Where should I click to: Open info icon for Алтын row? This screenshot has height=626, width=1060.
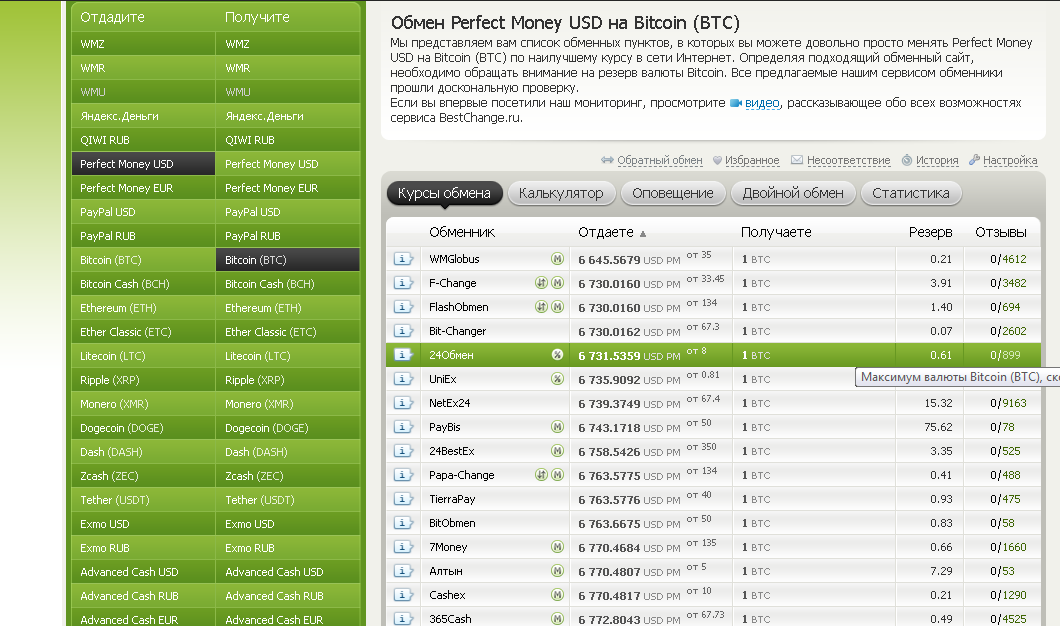click(x=403, y=571)
